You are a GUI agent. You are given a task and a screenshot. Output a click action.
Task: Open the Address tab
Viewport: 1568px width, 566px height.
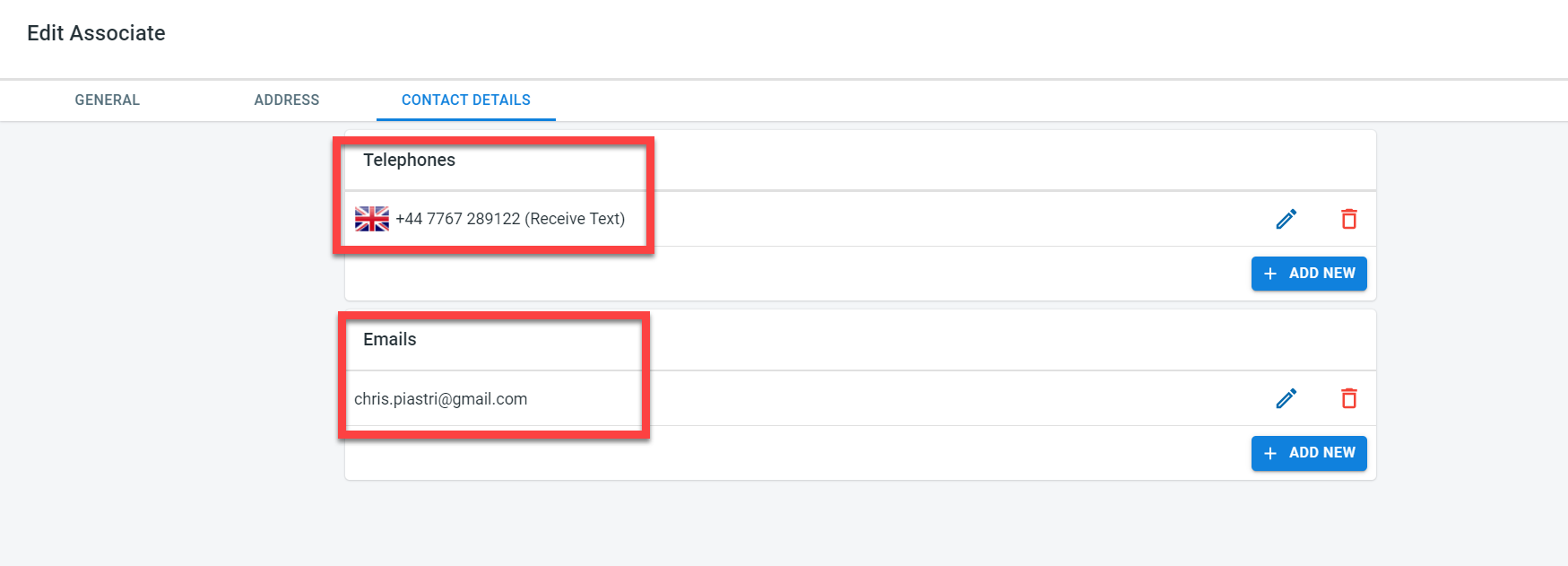click(x=287, y=100)
